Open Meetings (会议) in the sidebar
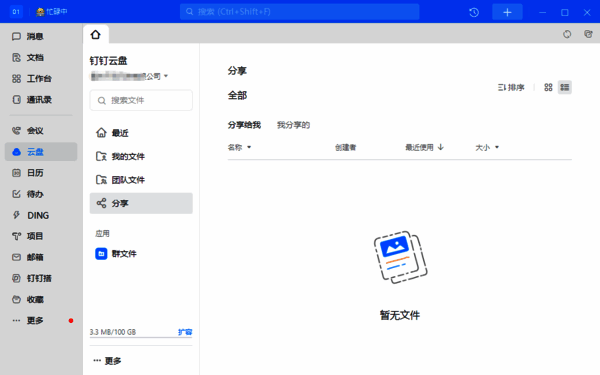 (28, 131)
